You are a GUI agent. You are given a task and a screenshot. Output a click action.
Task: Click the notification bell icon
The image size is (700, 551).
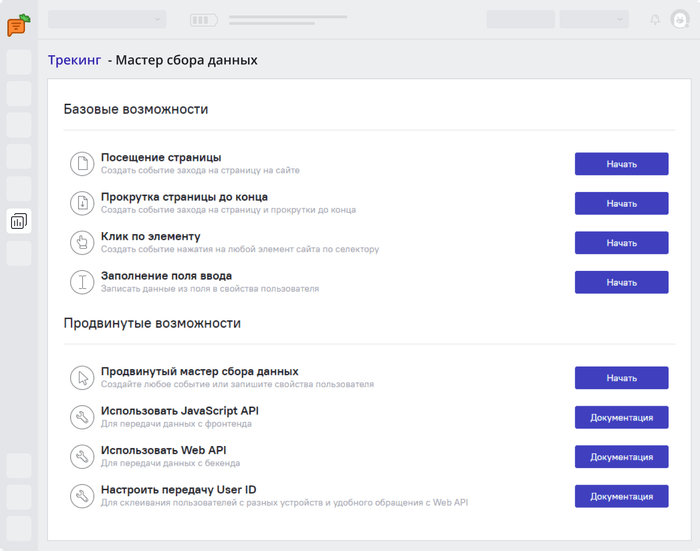point(655,19)
